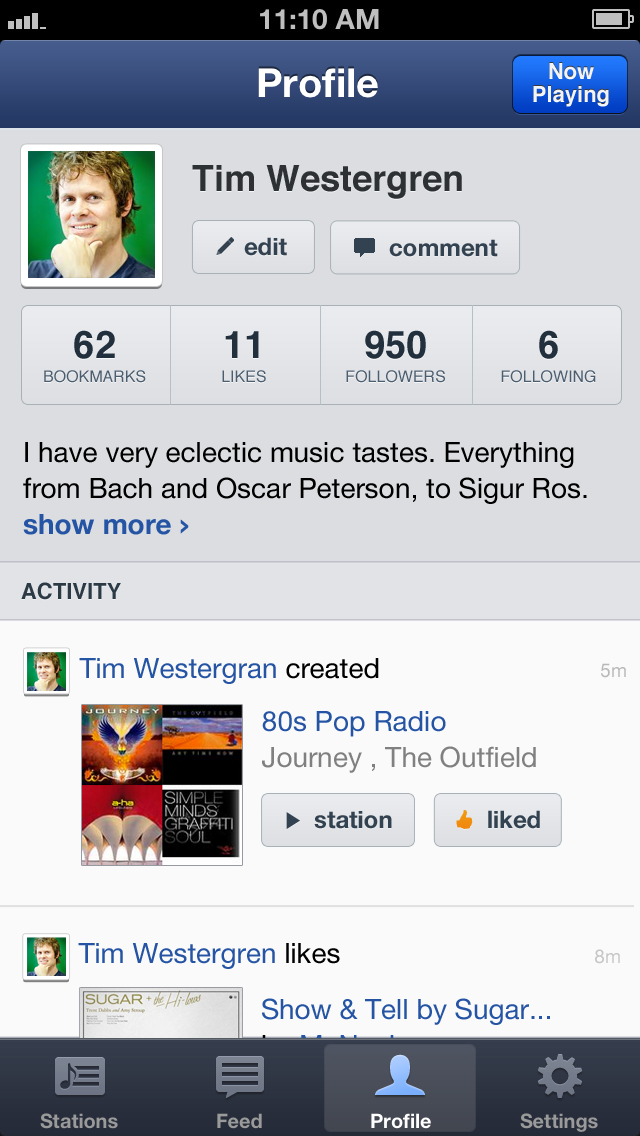View the 62 bookmarks
This screenshot has height=1136, width=640.
click(95, 355)
